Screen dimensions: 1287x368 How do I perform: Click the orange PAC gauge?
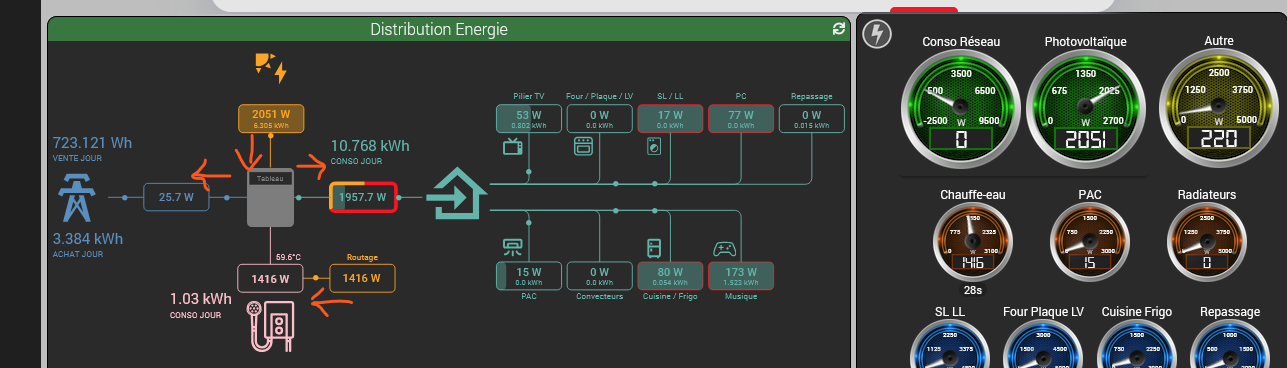point(1089,243)
